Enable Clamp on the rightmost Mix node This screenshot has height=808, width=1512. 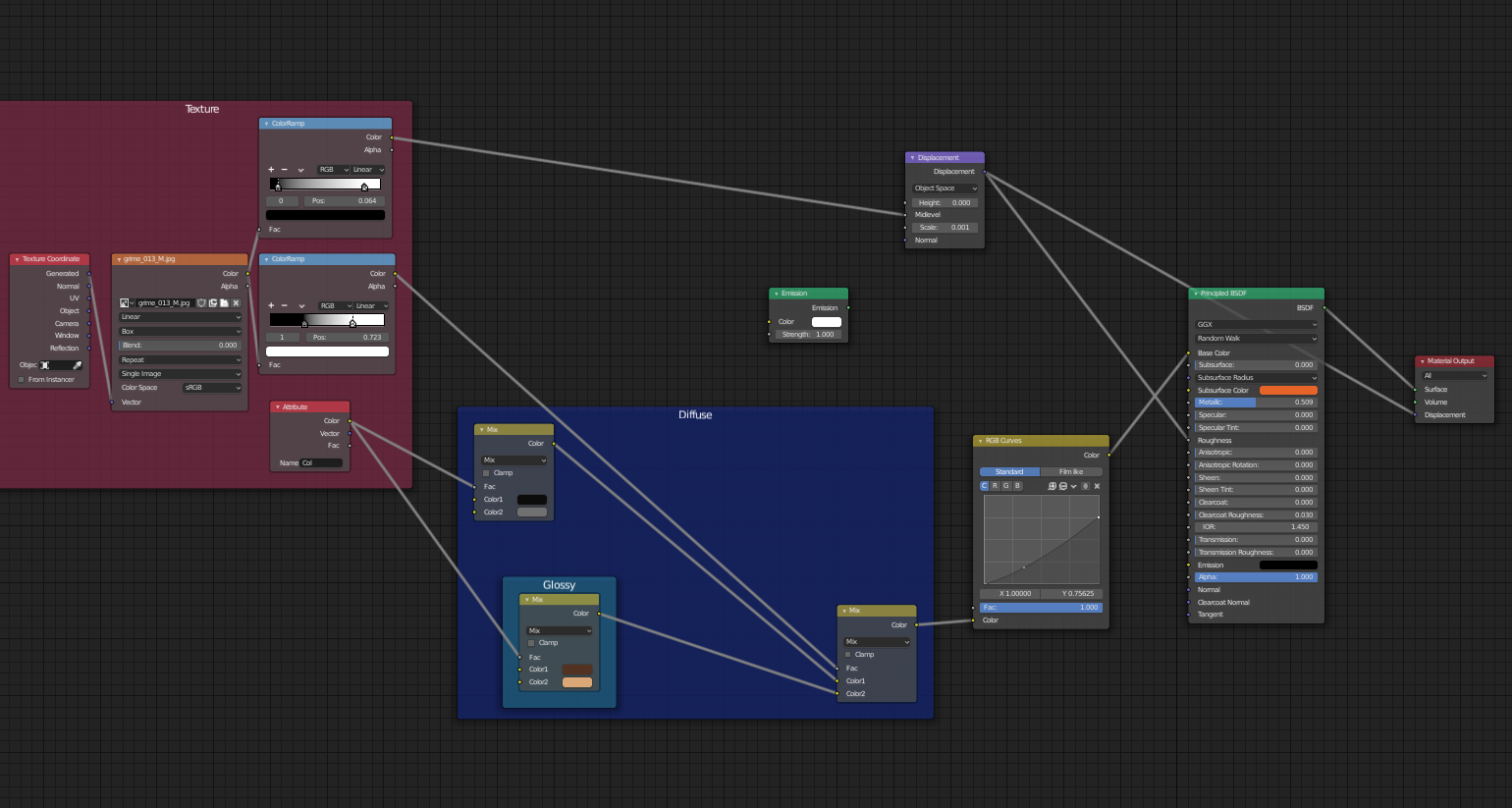tap(846, 654)
